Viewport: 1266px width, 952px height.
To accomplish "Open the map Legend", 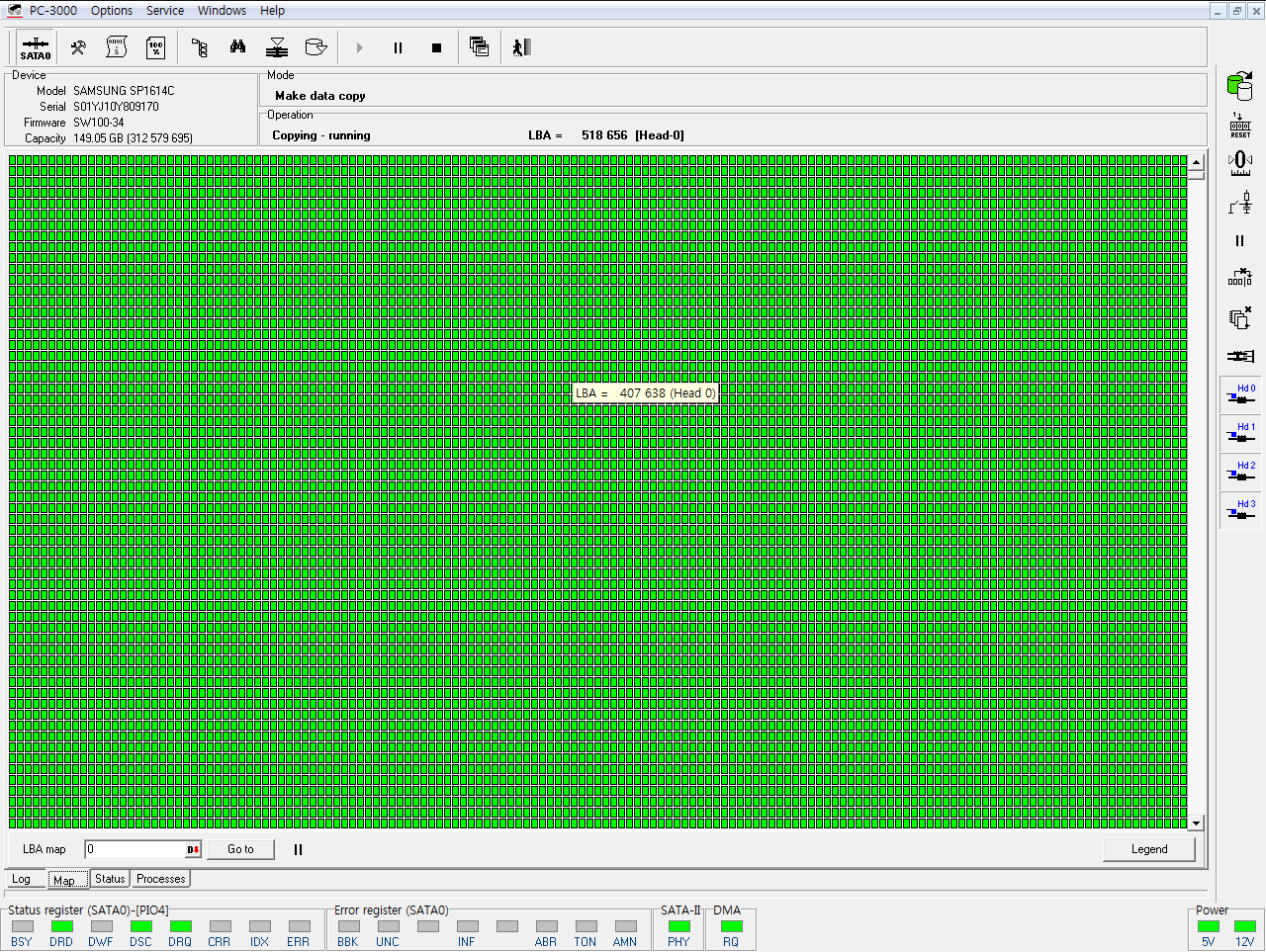I will 1148,848.
